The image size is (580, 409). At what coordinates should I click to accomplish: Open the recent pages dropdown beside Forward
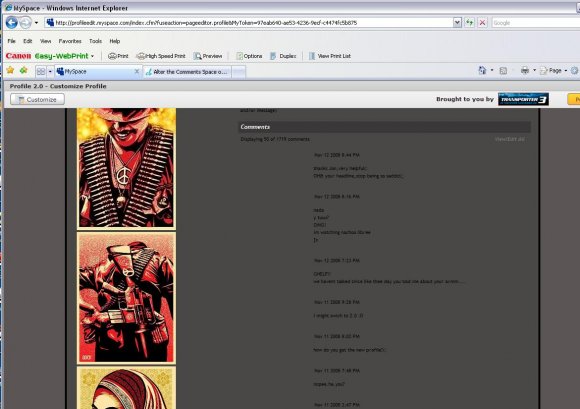click(x=36, y=23)
